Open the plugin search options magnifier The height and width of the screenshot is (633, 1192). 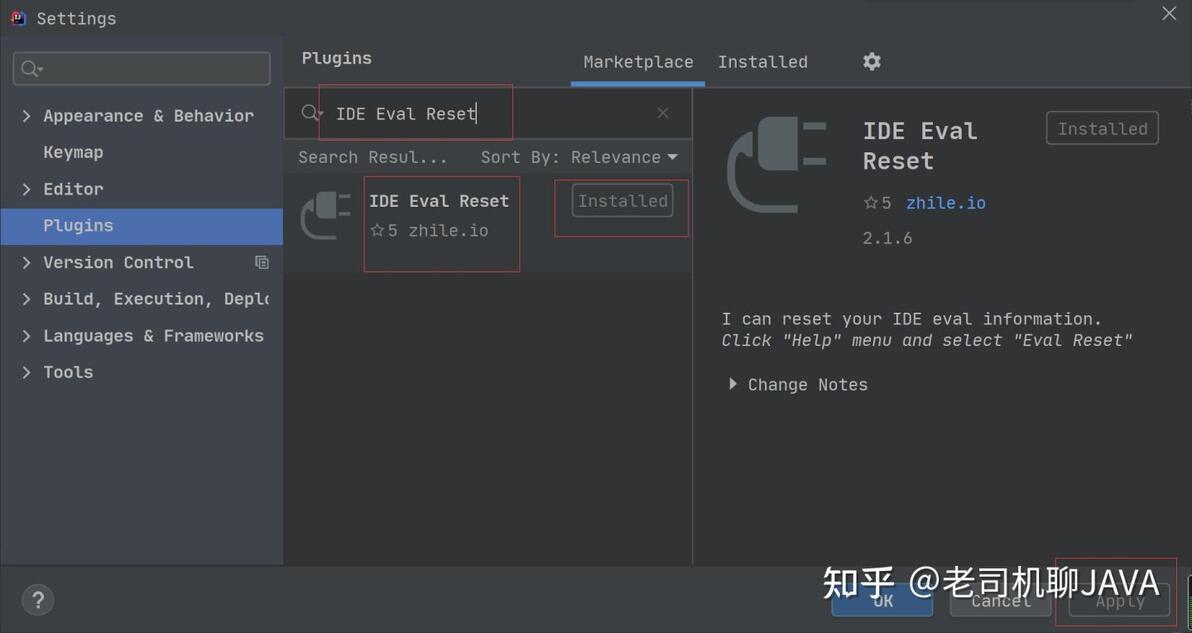click(x=311, y=113)
